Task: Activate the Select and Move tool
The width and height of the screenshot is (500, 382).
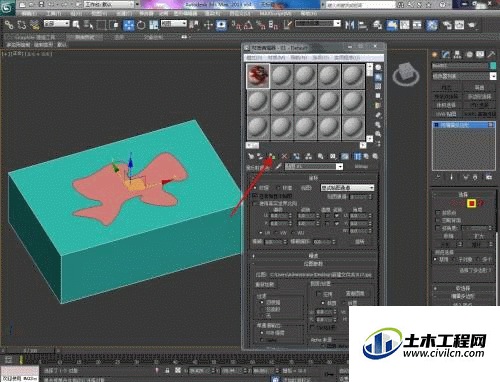Action: point(129,25)
